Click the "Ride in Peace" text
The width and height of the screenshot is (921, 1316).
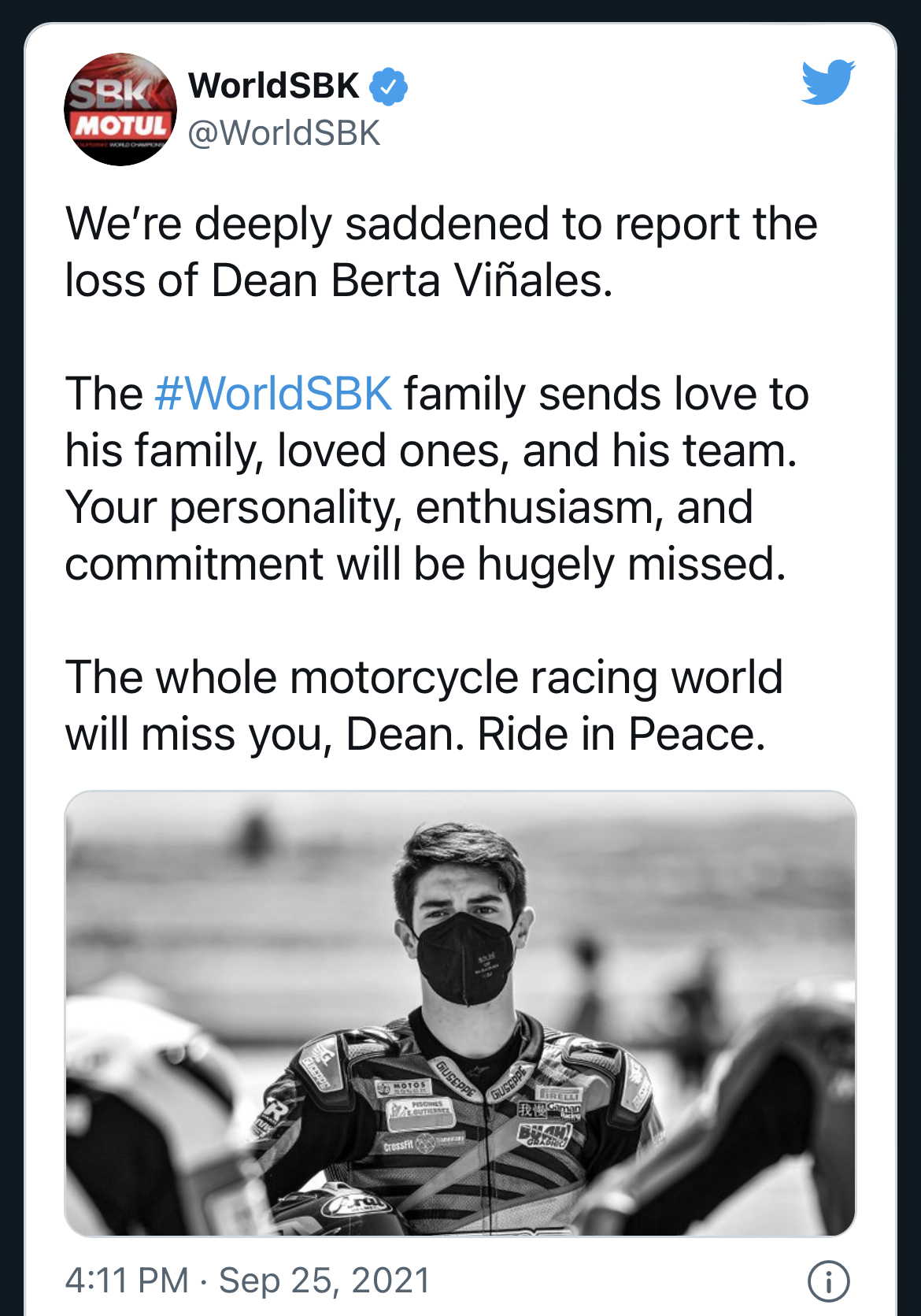[621, 734]
